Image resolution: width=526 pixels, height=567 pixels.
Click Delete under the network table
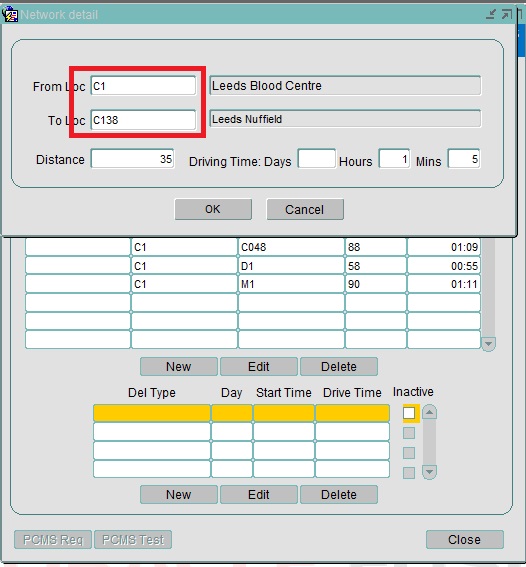(x=339, y=367)
